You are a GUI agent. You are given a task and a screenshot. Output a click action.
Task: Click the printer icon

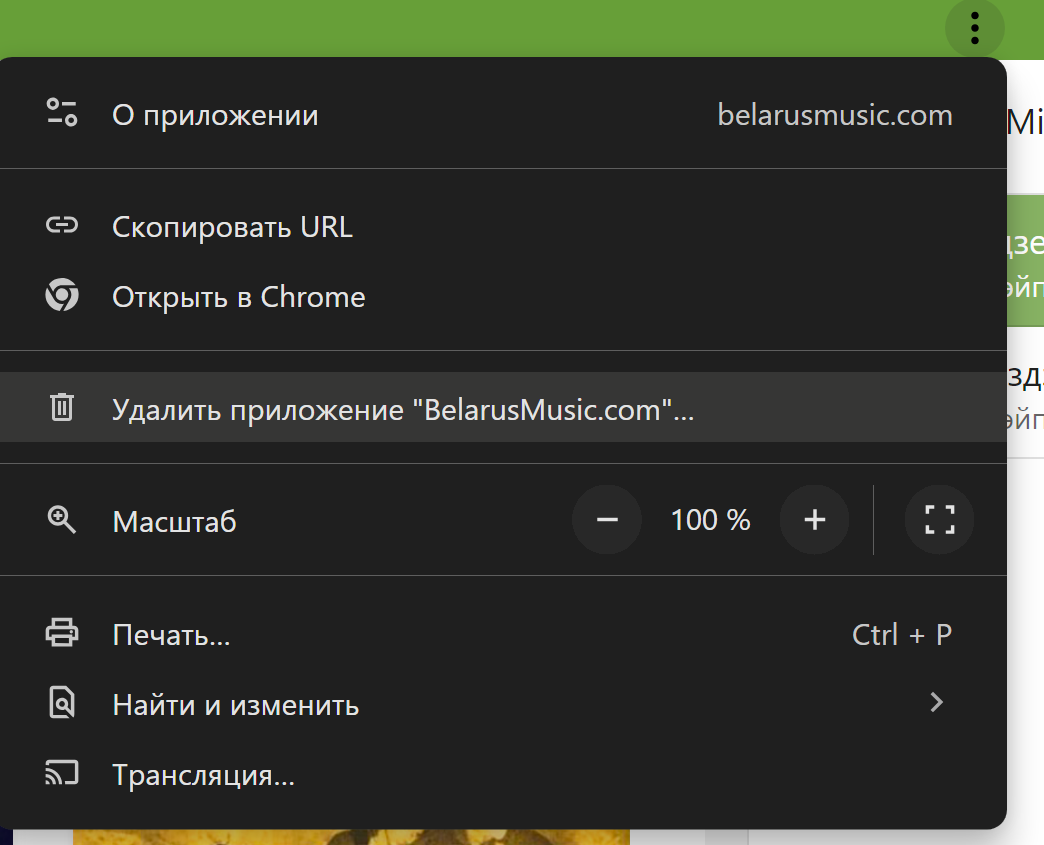click(x=62, y=633)
